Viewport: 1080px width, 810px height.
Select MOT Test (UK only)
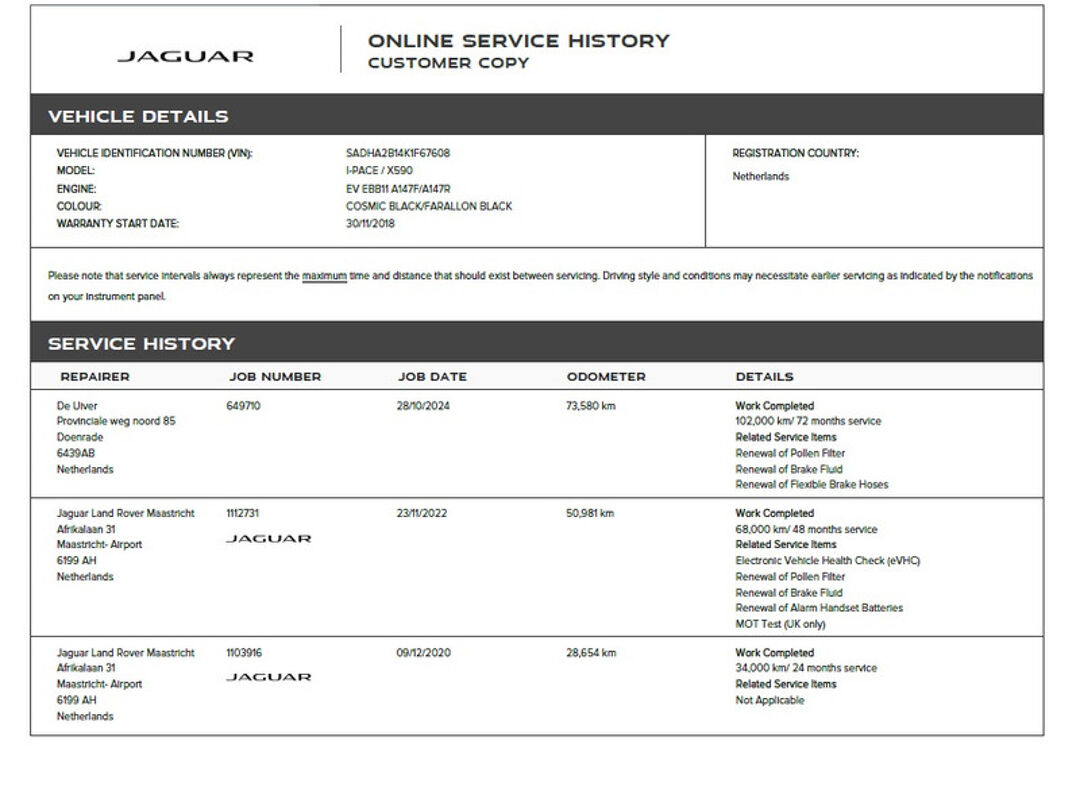[780, 624]
